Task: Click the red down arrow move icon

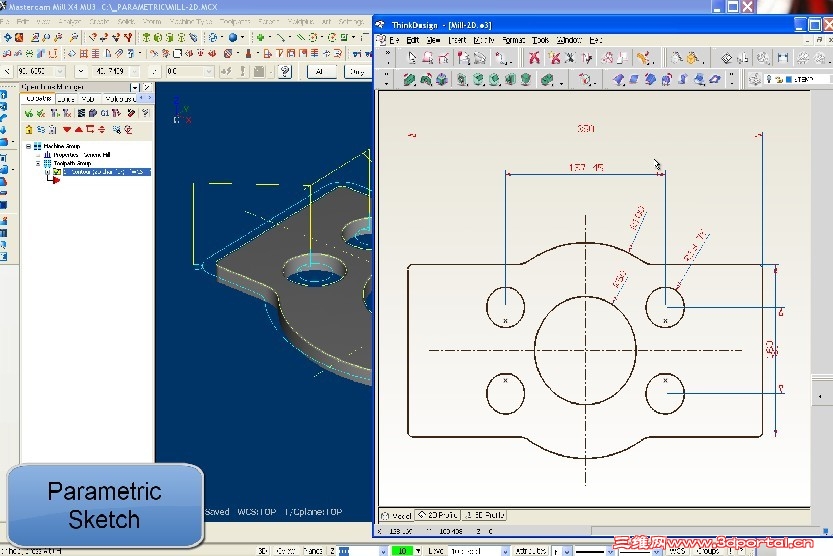Action: pos(66,130)
